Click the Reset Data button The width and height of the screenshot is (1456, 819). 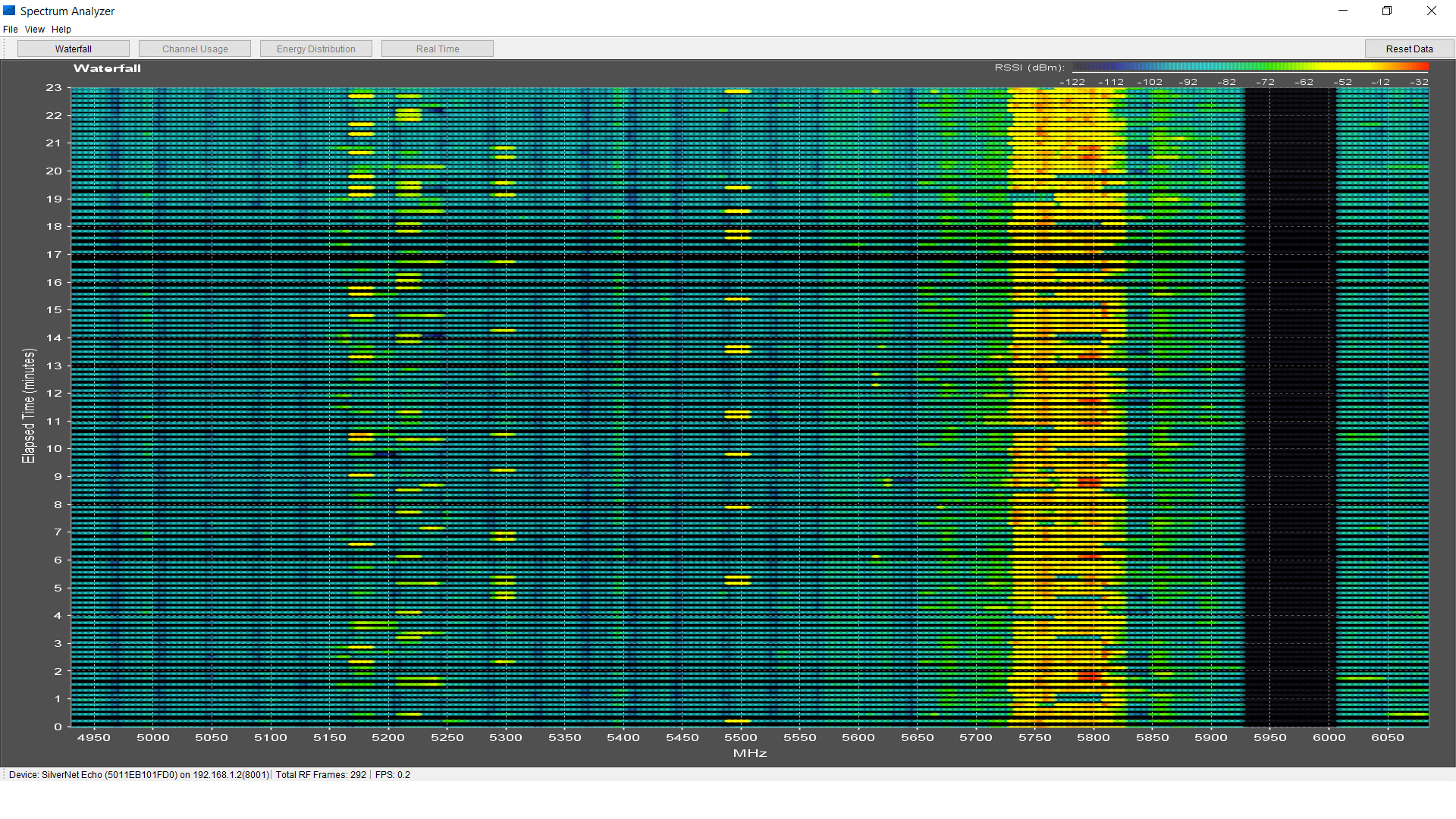[1409, 49]
